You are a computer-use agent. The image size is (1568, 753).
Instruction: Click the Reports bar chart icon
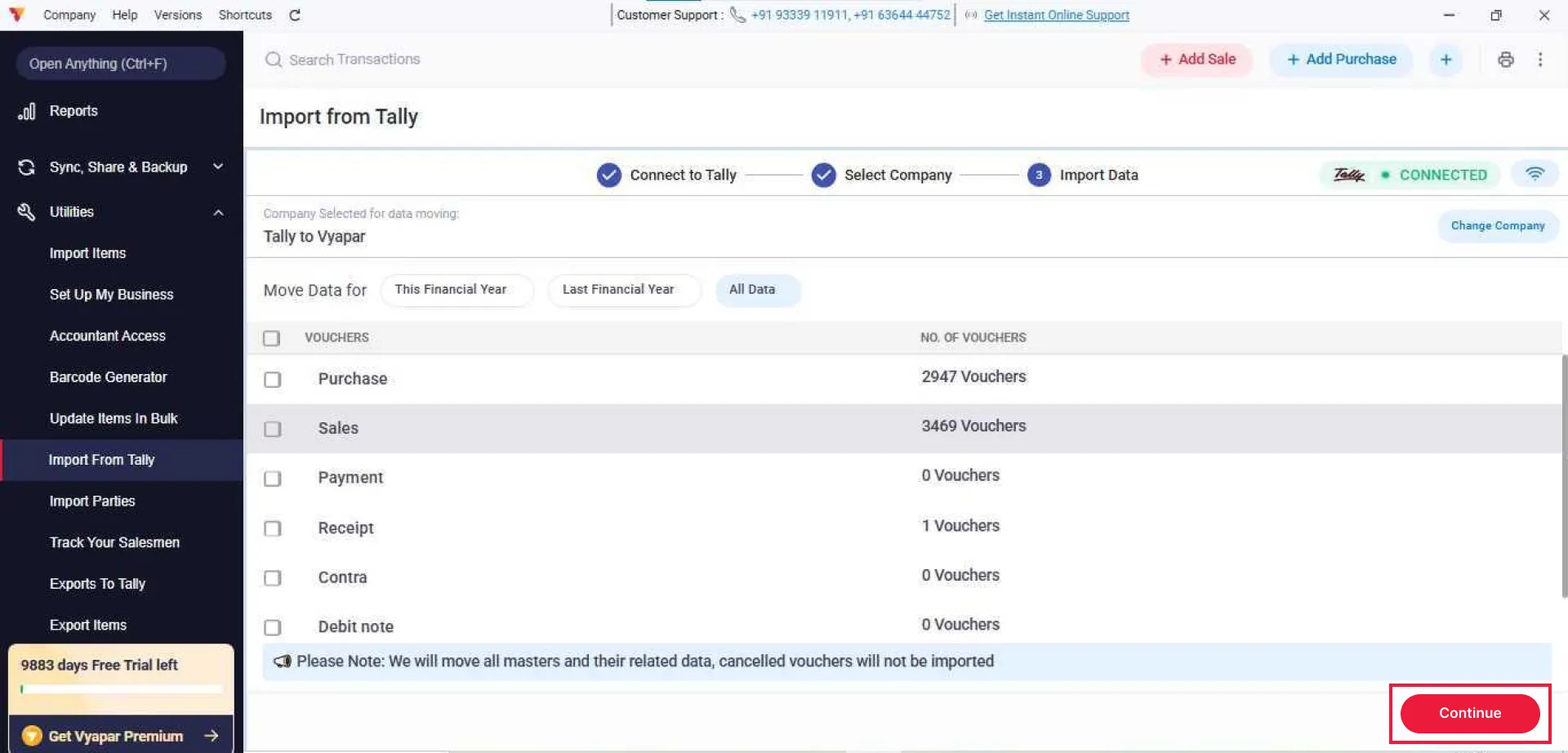27,111
